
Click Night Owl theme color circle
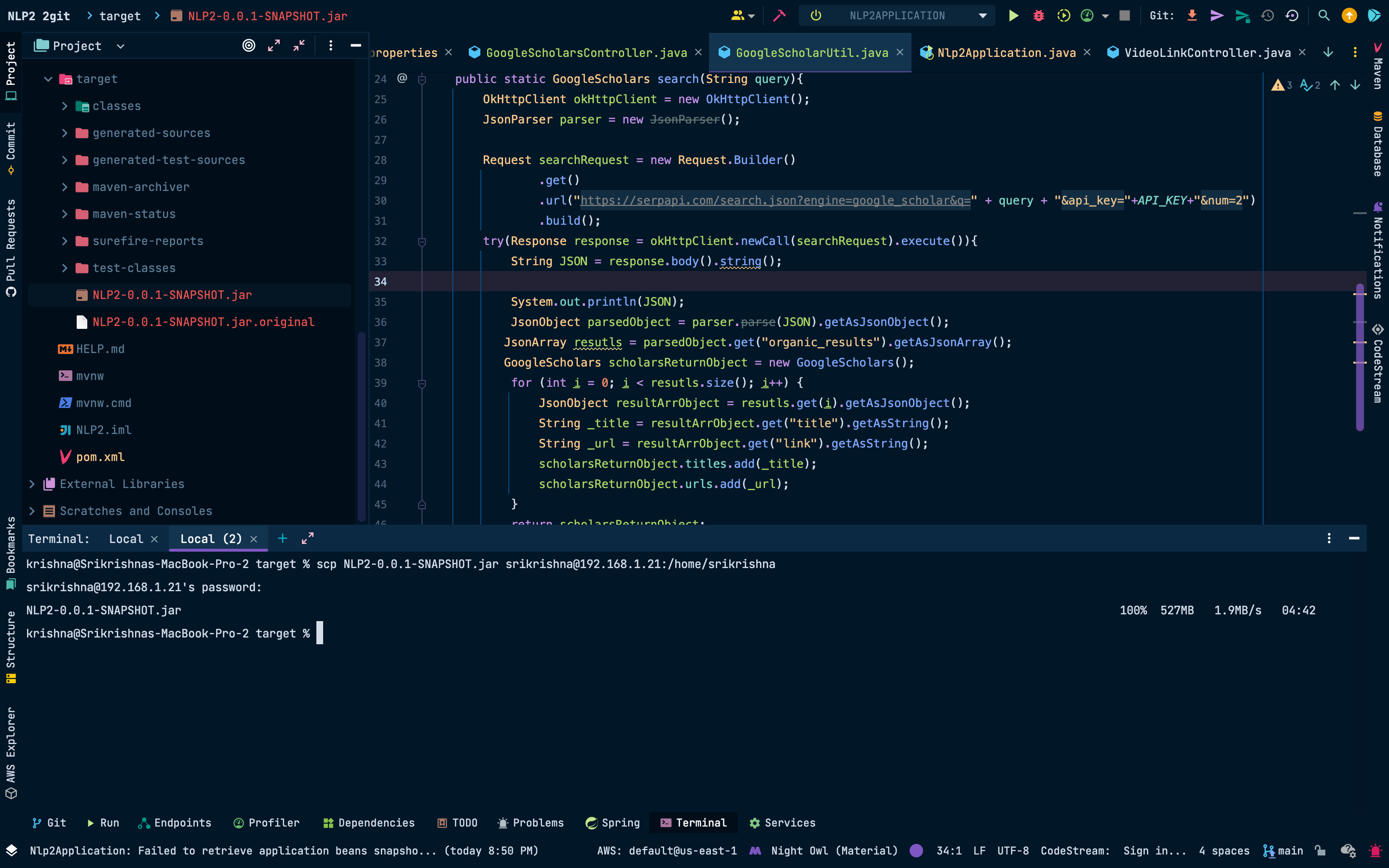point(917,851)
